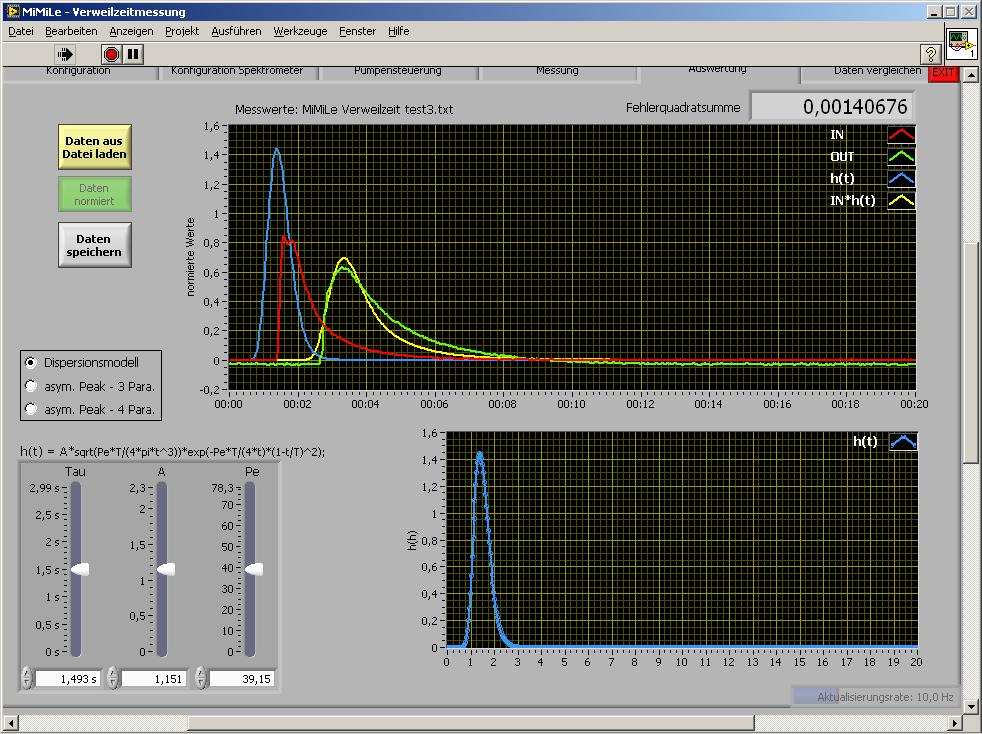The image size is (982, 734).
Task: Click the Daten aus Datei laden button
Action: click(x=94, y=148)
